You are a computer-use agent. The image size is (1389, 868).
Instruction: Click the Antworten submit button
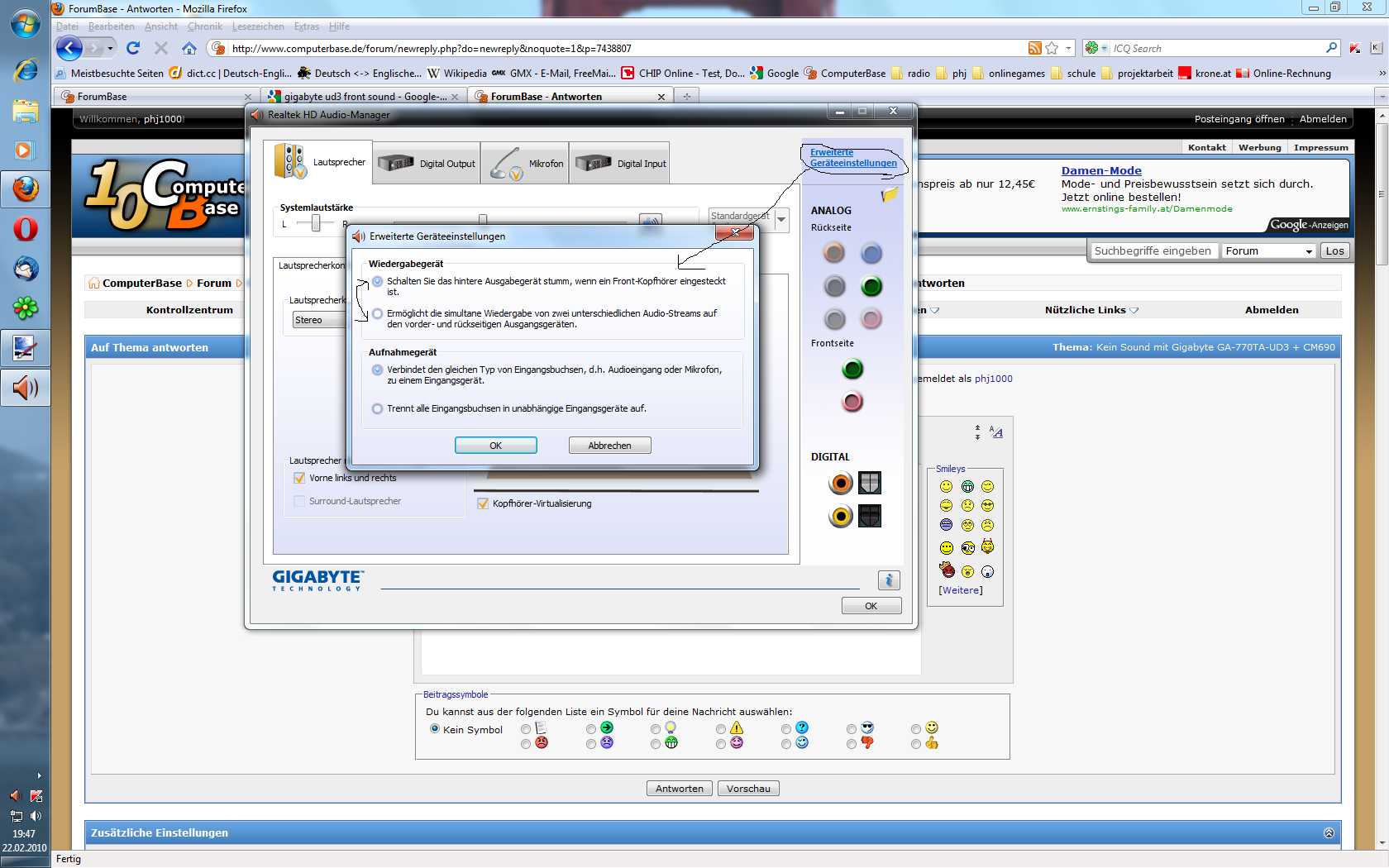[x=680, y=789]
